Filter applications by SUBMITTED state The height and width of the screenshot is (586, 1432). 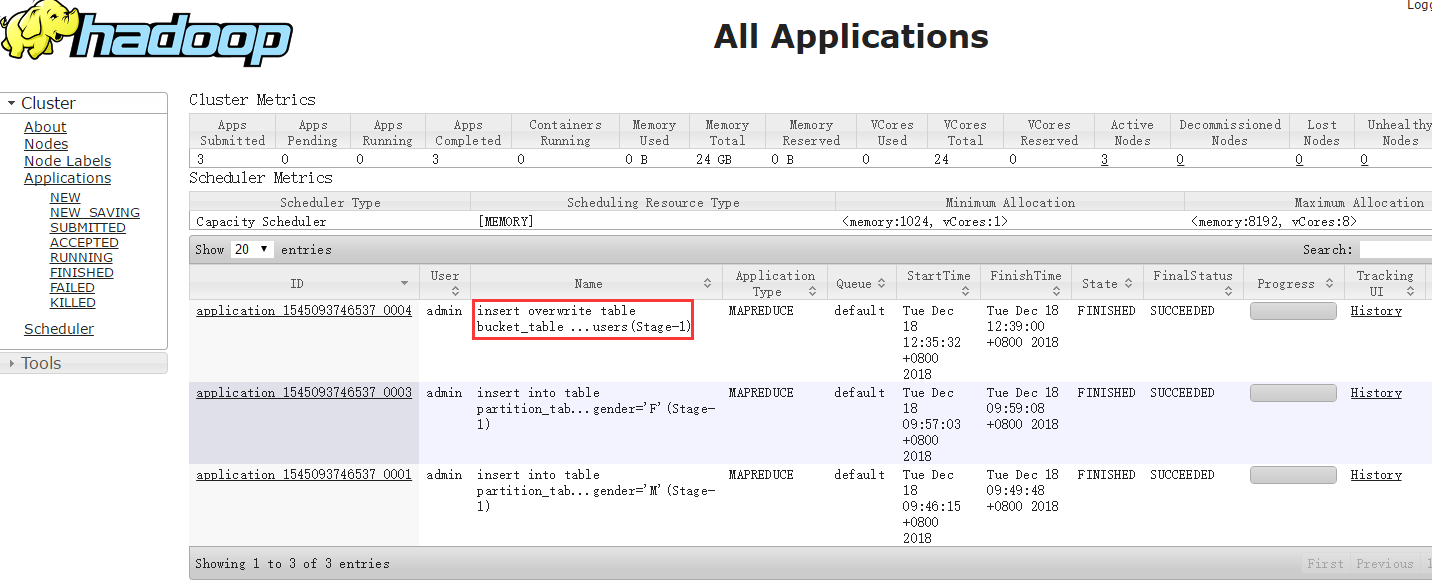[88, 228]
